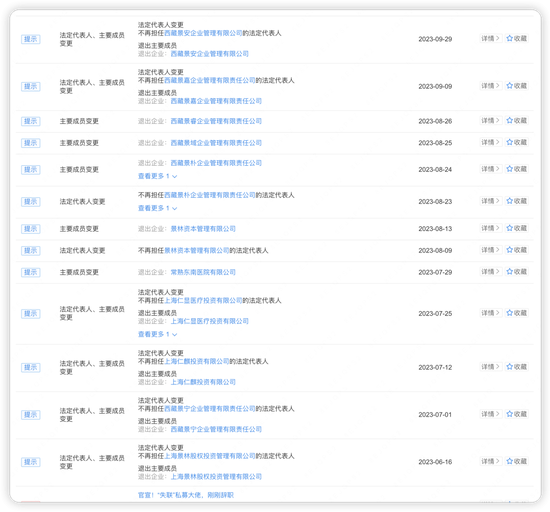Favorite the 2023-08-23 entry via 收藏
The width and height of the screenshot is (550, 512).
pos(516,201)
